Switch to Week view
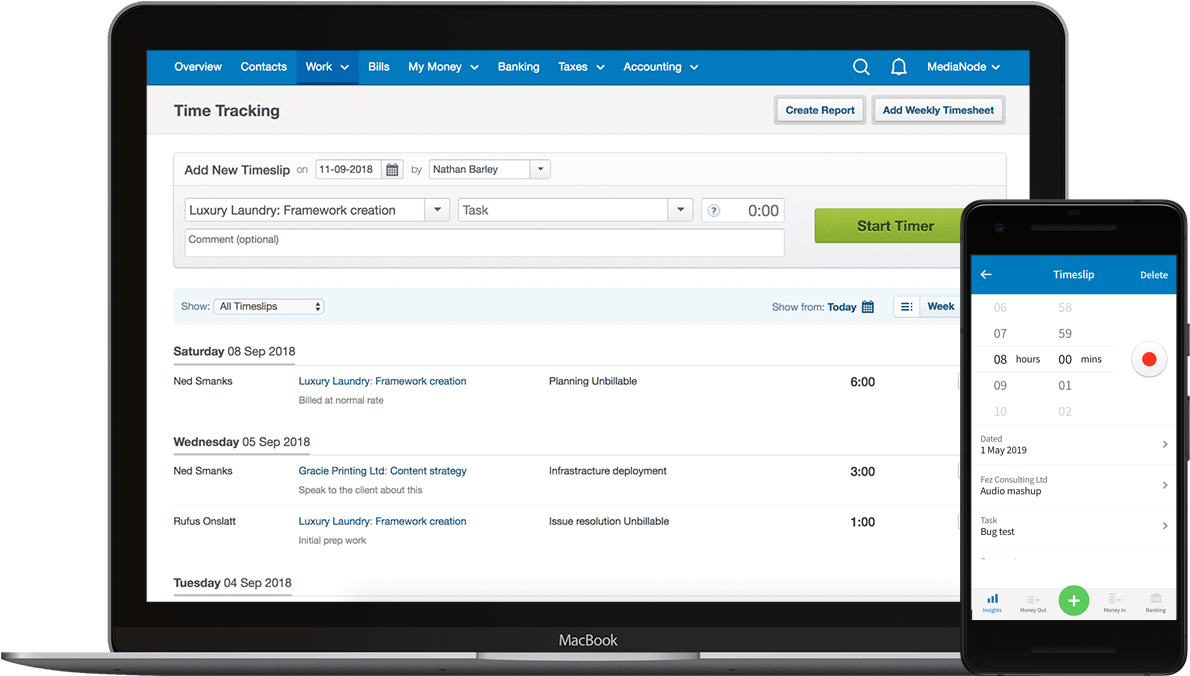The width and height of the screenshot is (1190, 676). tap(940, 307)
